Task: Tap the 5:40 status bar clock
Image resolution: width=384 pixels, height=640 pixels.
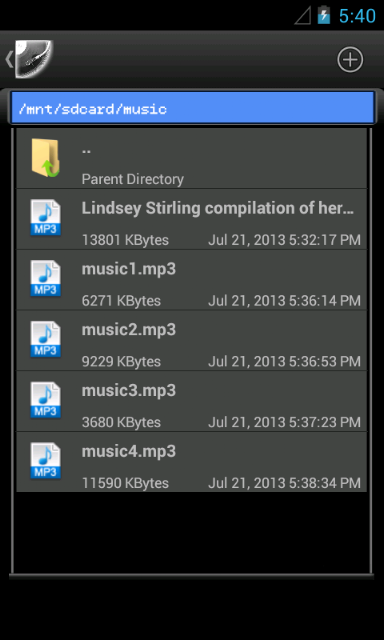Action: pyautogui.click(x=357, y=16)
